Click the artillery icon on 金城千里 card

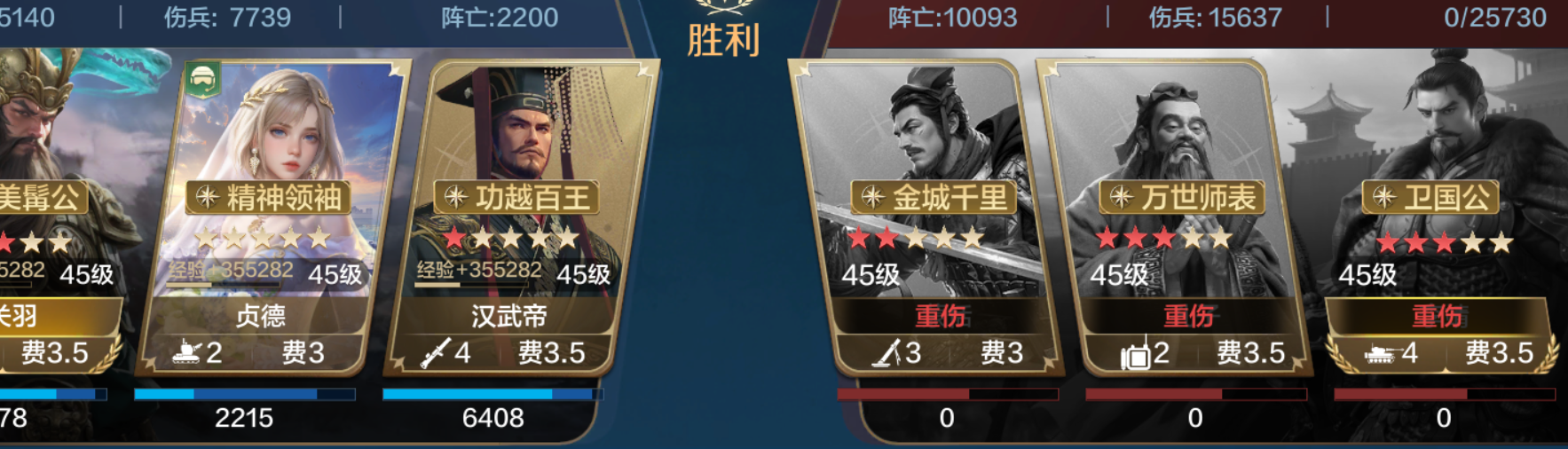[x=888, y=353]
